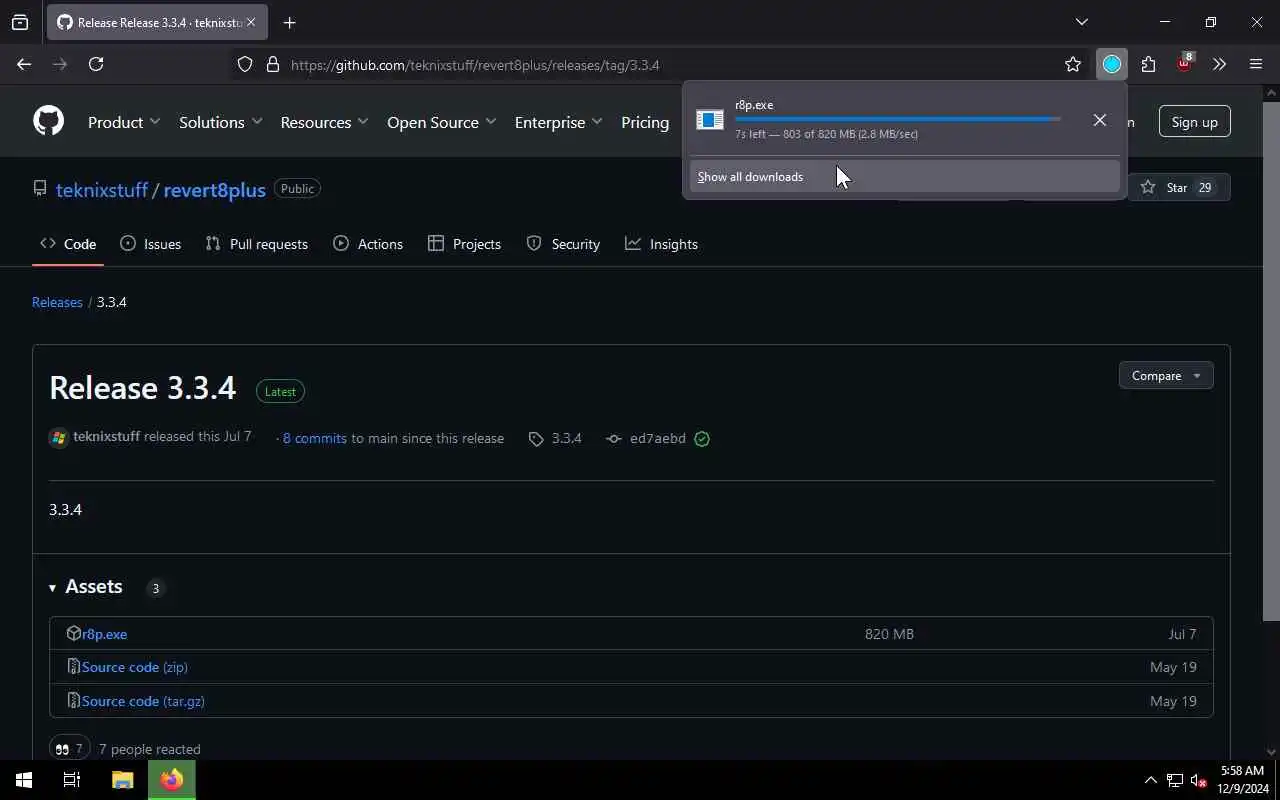Image resolution: width=1280 pixels, height=800 pixels.
Task: Open the revert8plus repository link
Action: tap(214, 189)
